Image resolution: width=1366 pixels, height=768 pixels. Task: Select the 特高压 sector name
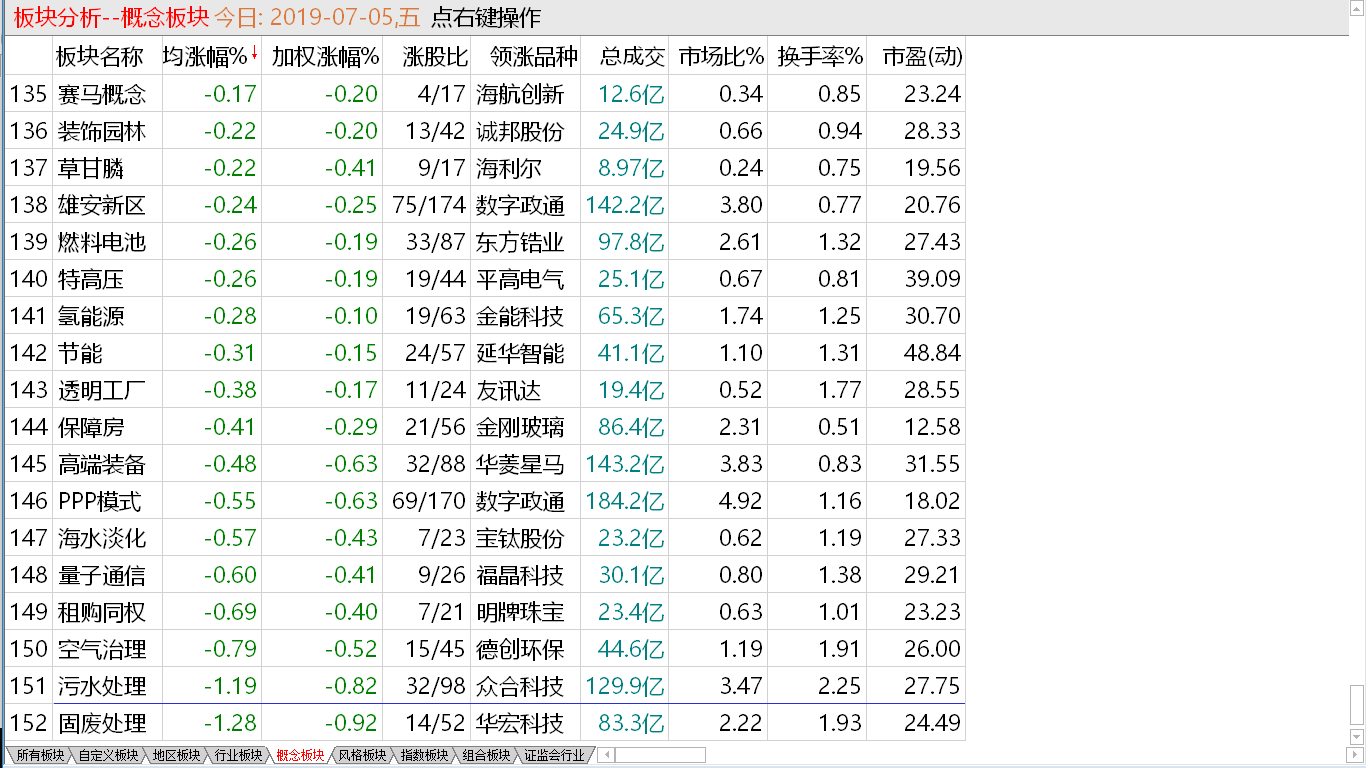pyautogui.click(x=91, y=279)
